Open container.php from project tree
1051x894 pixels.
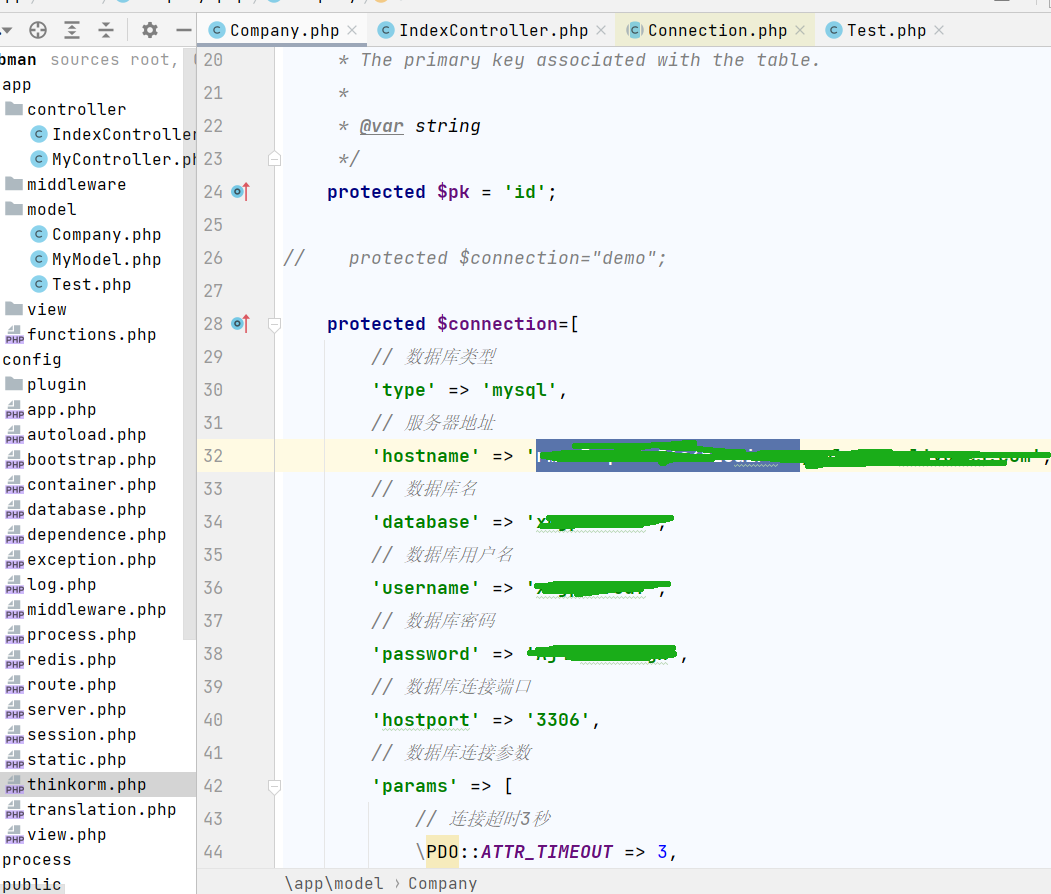pyautogui.click(x=91, y=485)
